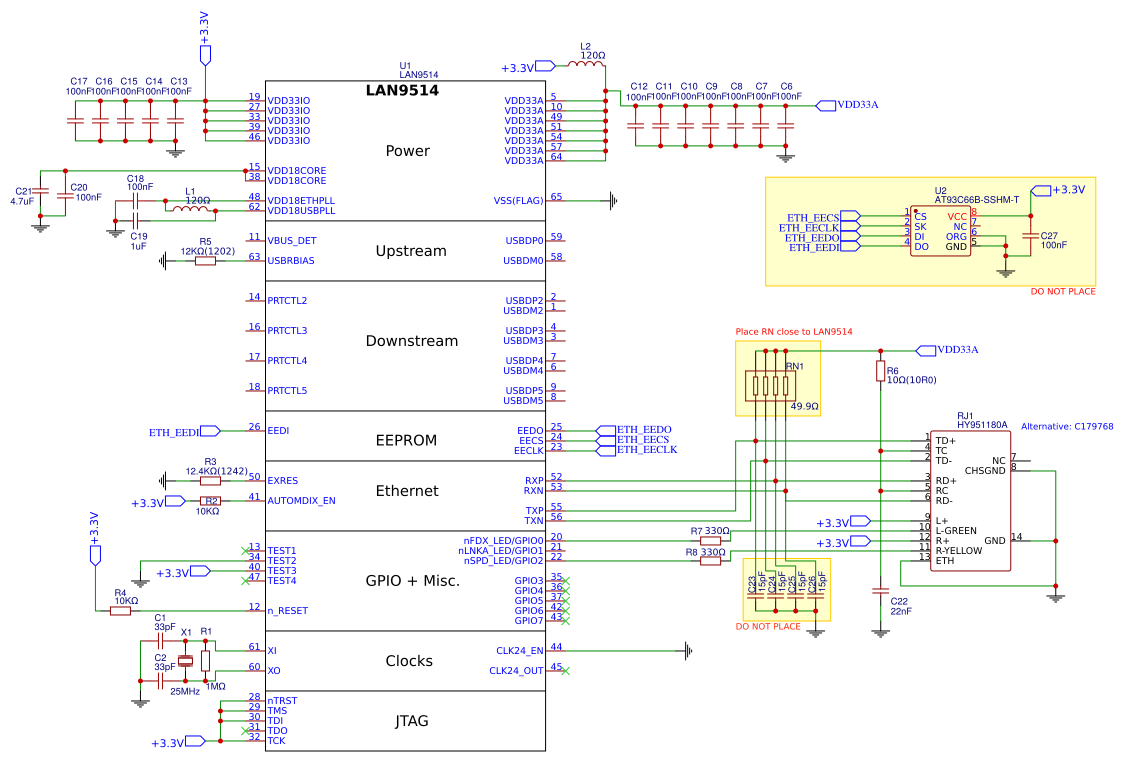Select the n_RESET pin label

click(x=288, y=611)
